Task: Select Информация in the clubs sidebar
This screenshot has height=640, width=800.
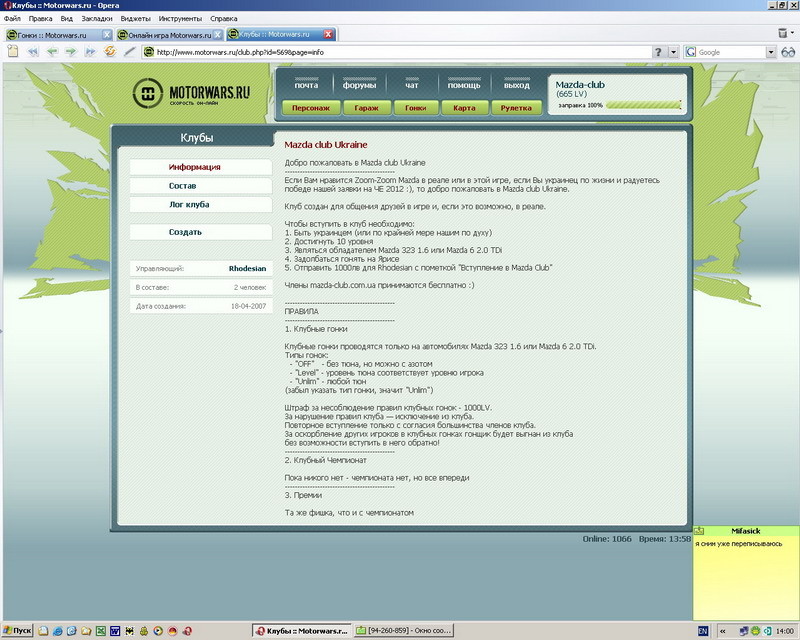Action: click(201, 167)
